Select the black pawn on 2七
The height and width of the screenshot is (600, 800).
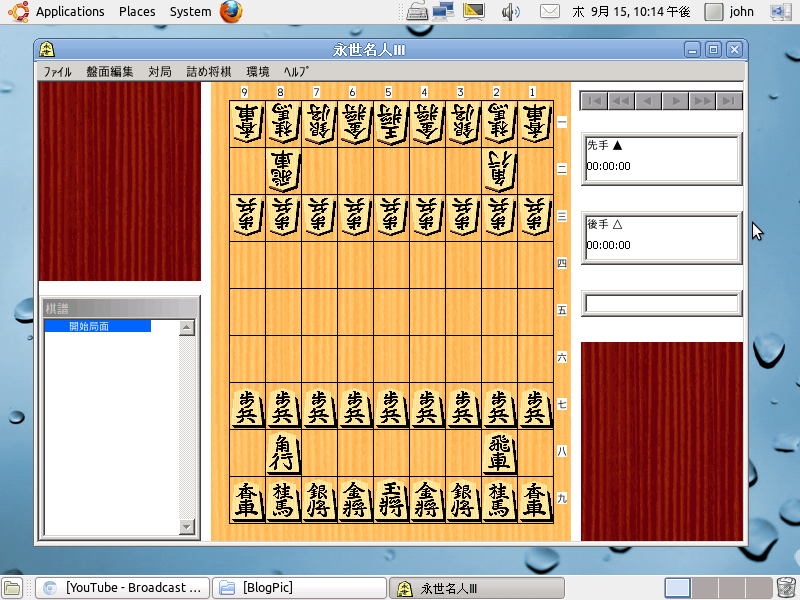point(499,406)
